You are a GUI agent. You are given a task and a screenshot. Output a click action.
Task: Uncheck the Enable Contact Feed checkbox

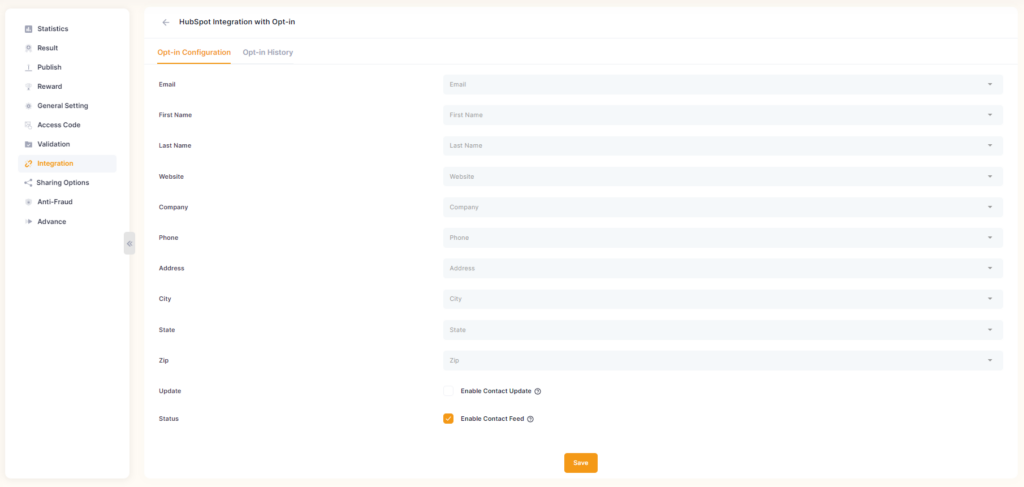[448, 418]
